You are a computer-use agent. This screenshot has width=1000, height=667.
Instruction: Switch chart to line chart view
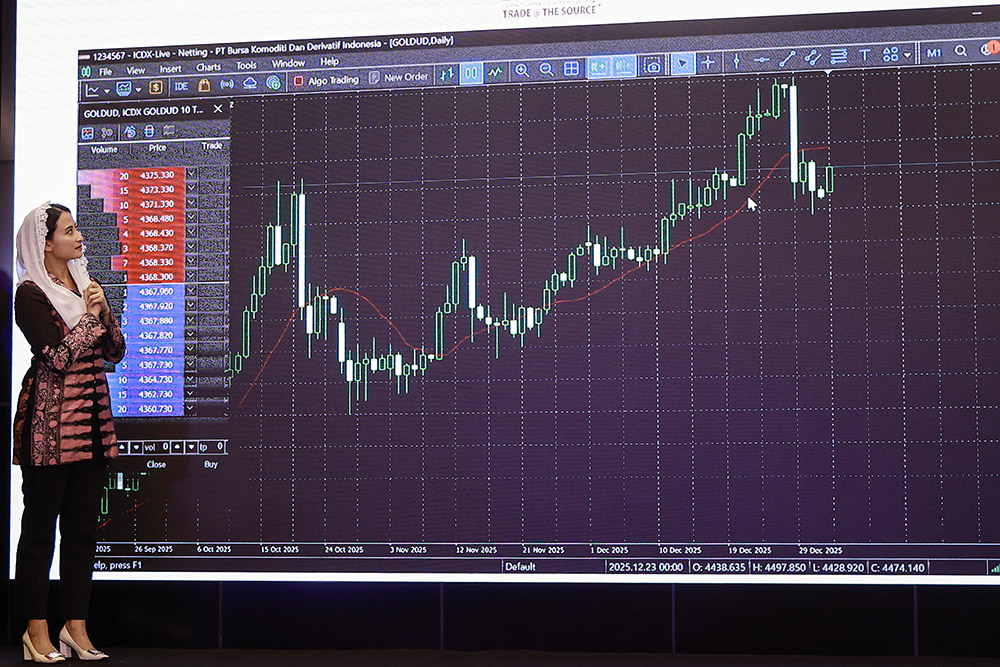(x=495, y=72)
